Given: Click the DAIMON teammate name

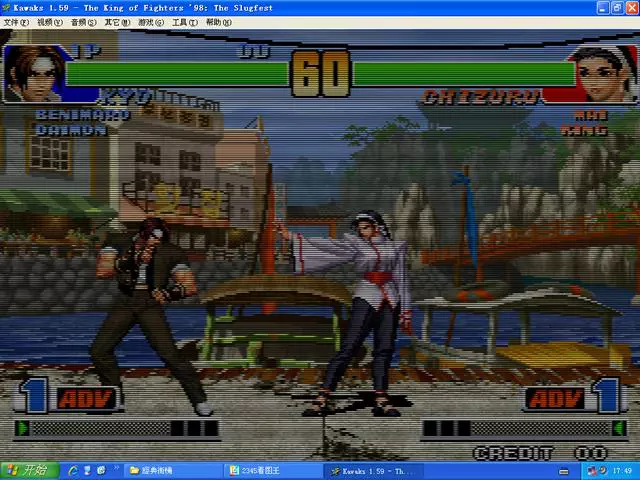Looking at the screenshot, I should [x=71, y=130].
